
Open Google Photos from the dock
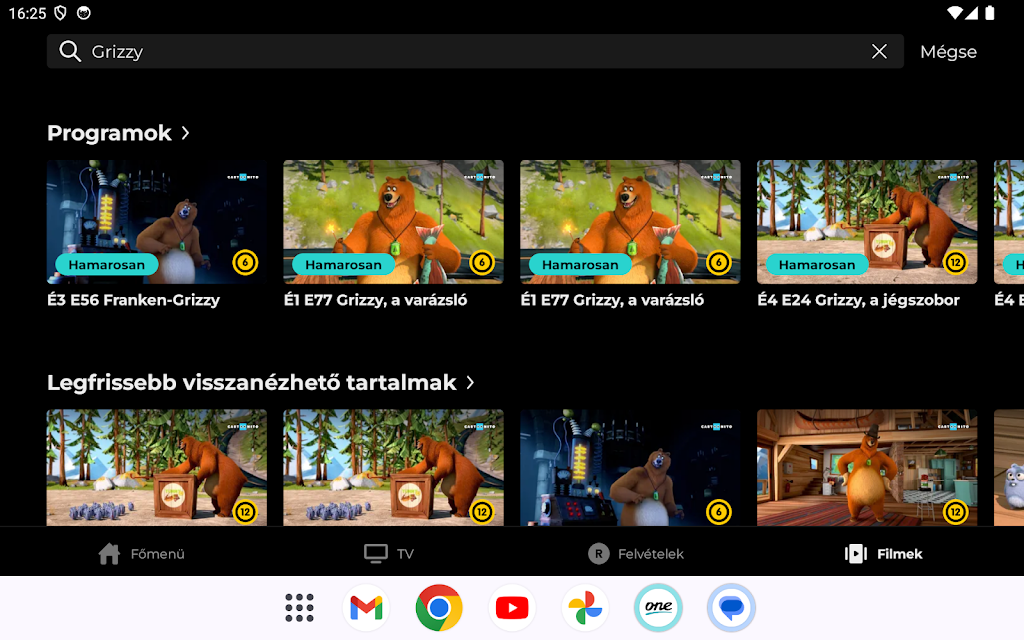point(585,607)
